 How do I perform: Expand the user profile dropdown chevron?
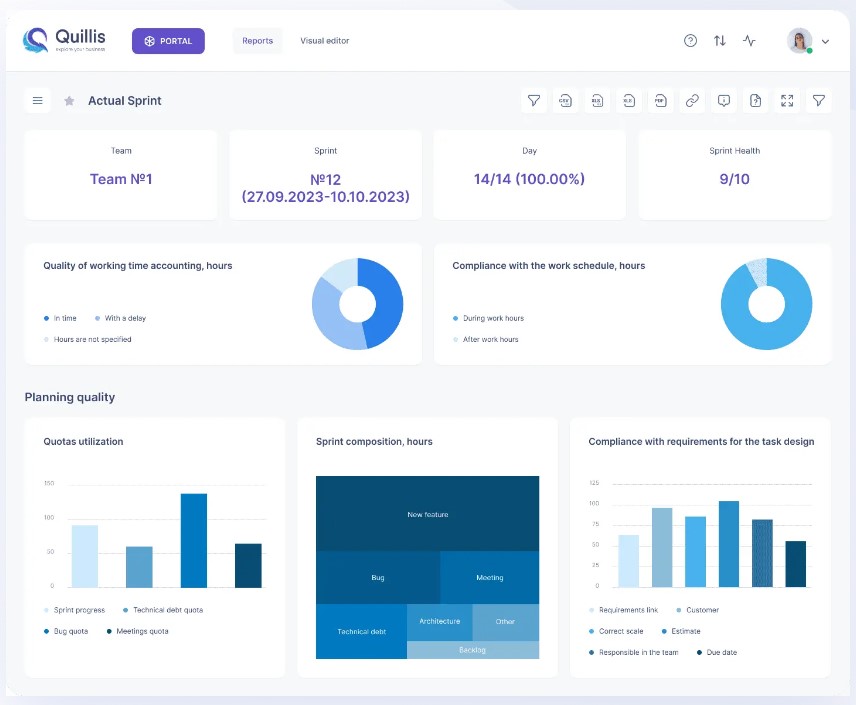point(825,43)
